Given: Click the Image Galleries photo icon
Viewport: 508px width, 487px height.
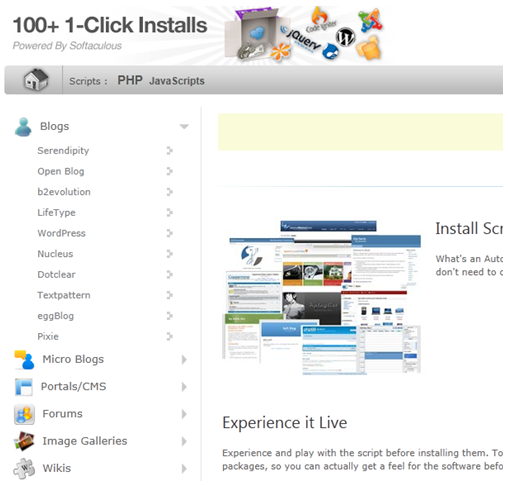Looking at the screenshot, I should [24, 441].
